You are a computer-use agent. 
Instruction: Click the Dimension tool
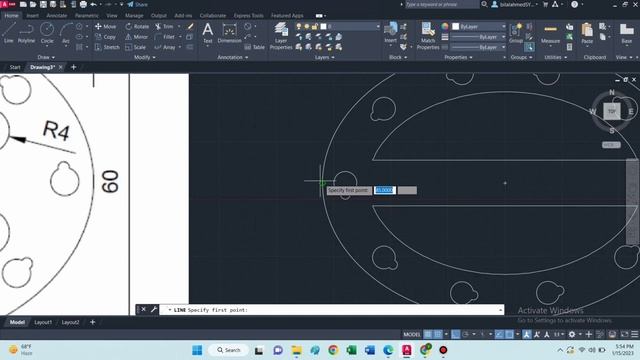[229, 33]
